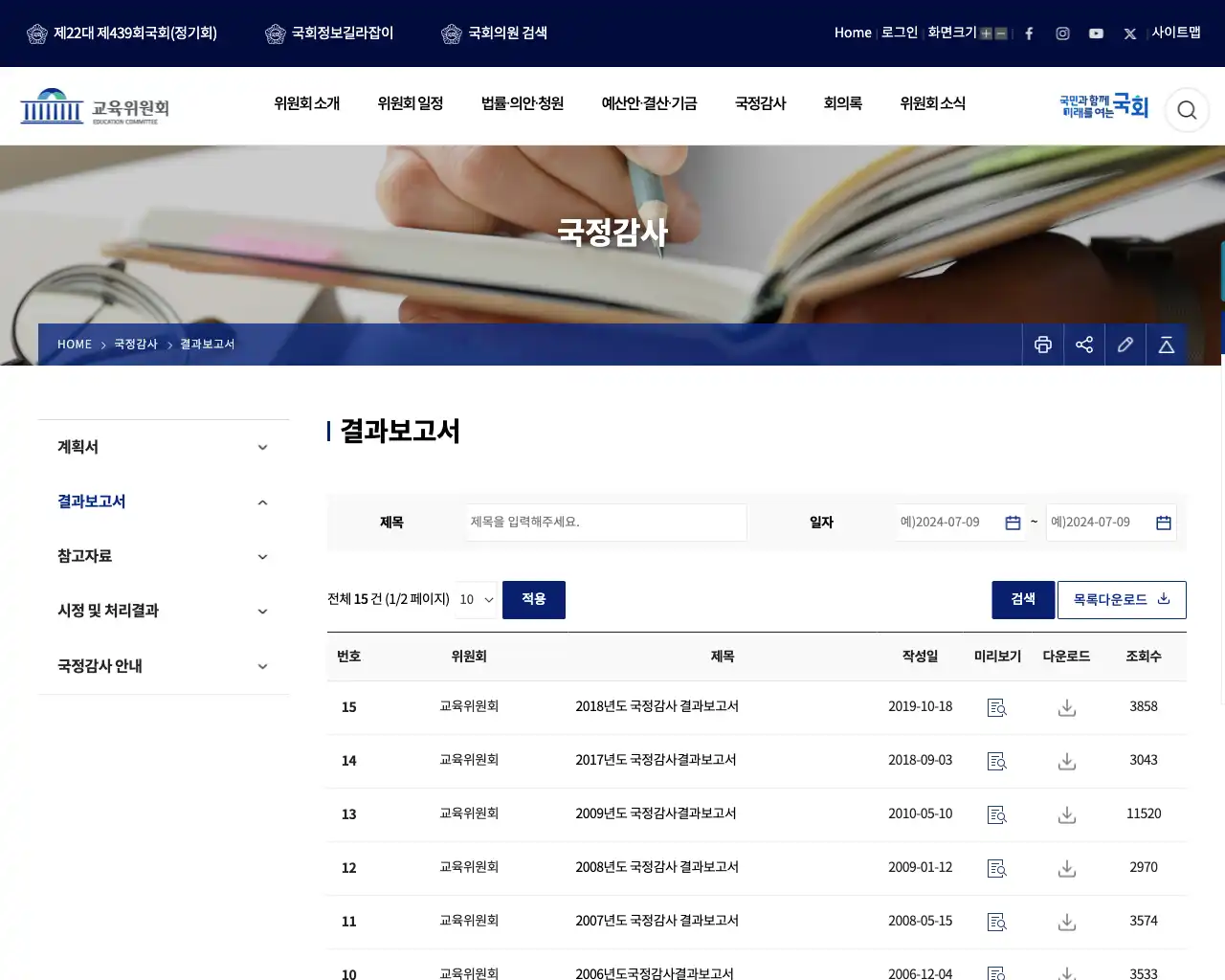Open the 사이트맵 link
This screenshot has height=980, width=1225.
[x=1176, y=33]
